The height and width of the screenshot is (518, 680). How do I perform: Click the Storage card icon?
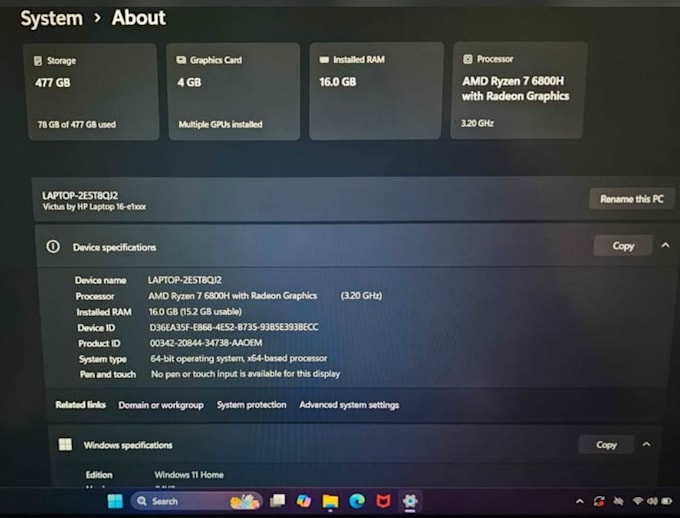tap(38, 61)
